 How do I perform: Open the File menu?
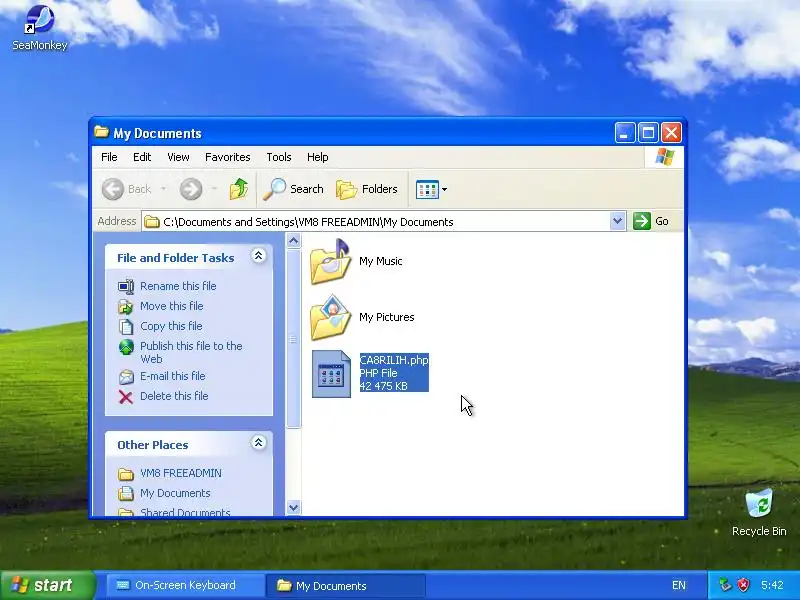(109, 157)
